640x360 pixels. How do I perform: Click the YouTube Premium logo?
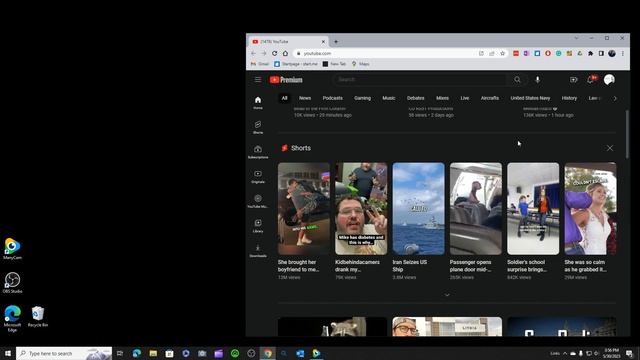pos(286,80)
